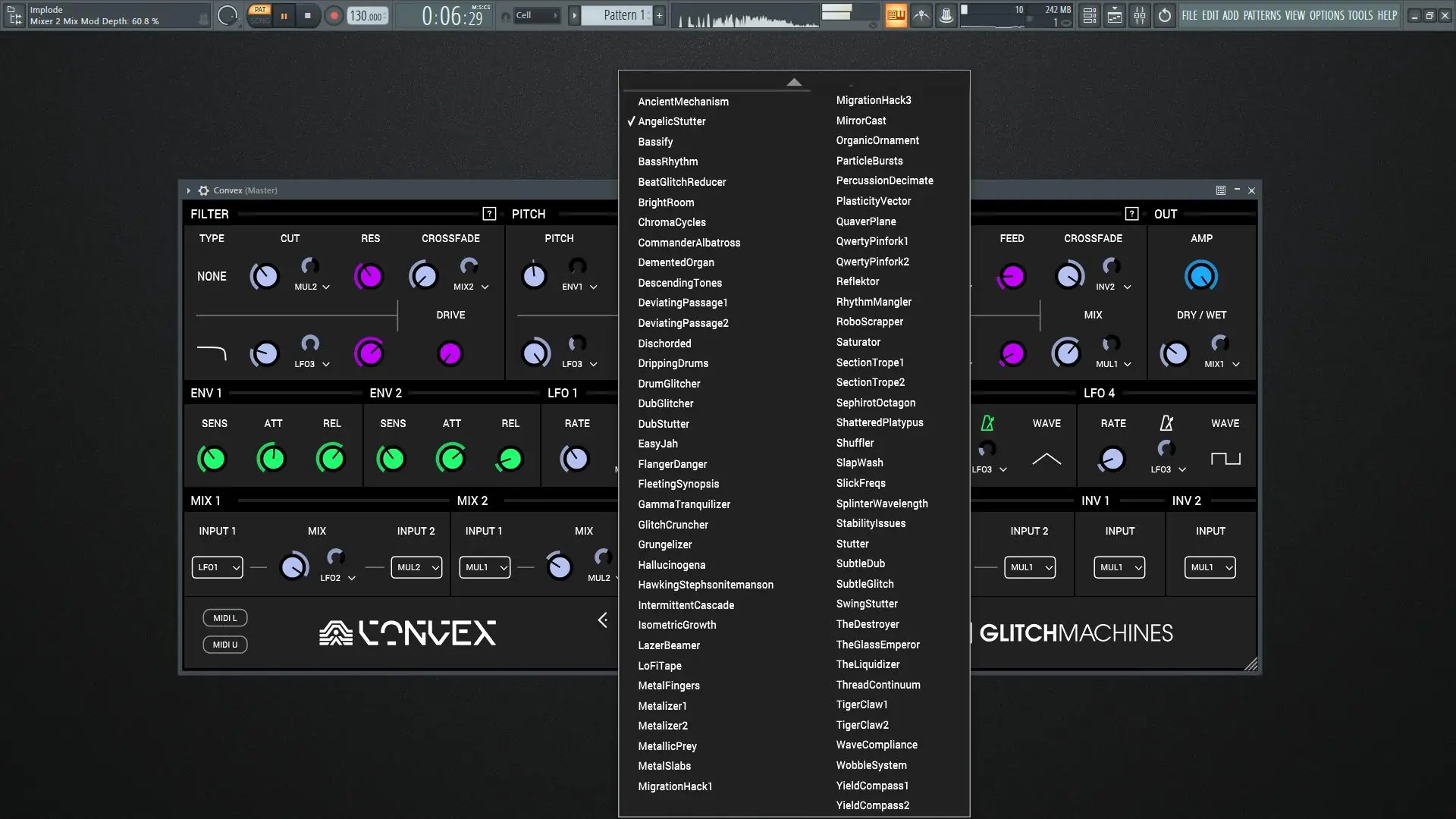
Task: Select the GlitchCruncher preset
Action: (673, 525)
